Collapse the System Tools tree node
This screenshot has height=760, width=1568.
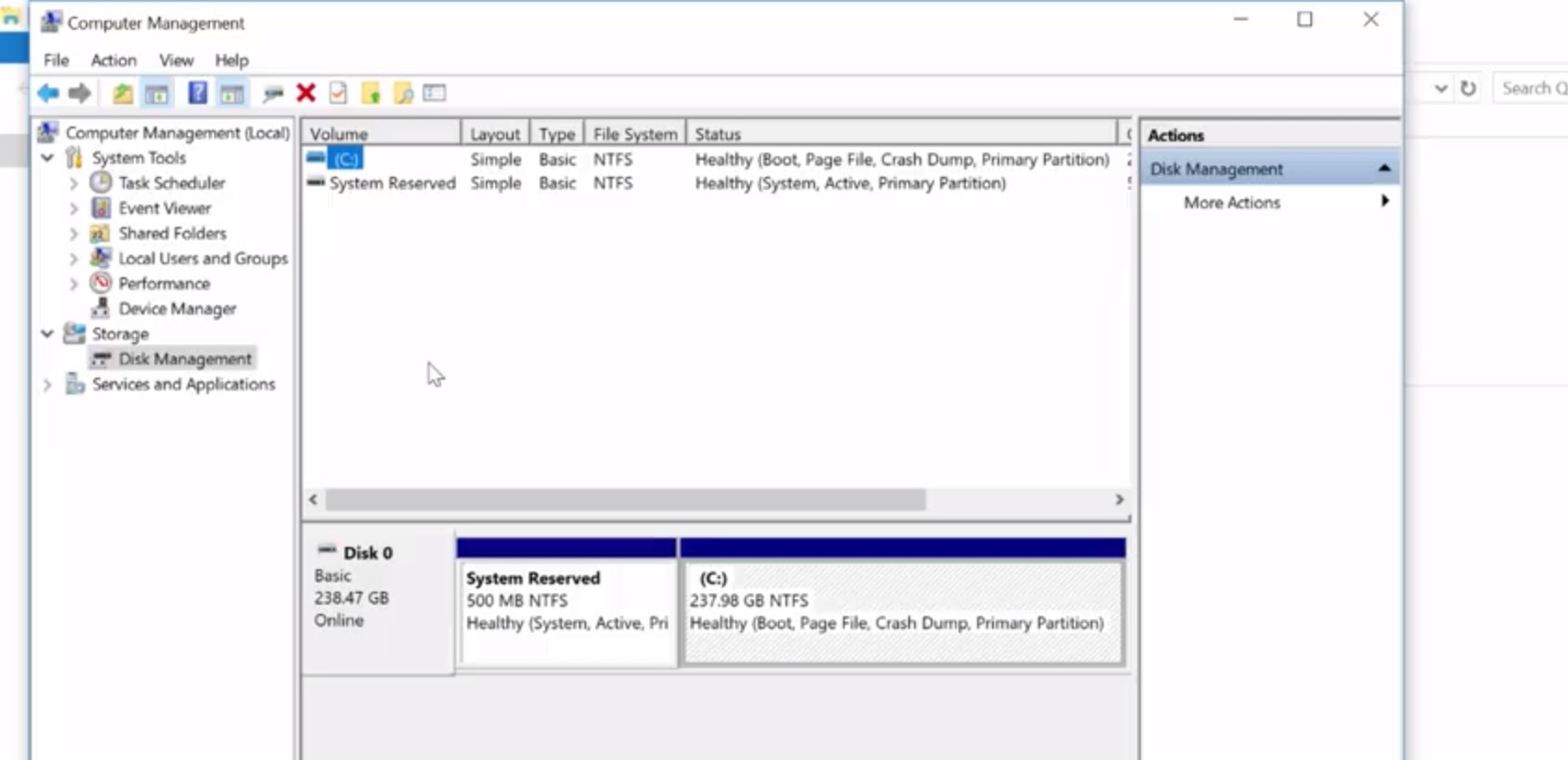point(47,158)
